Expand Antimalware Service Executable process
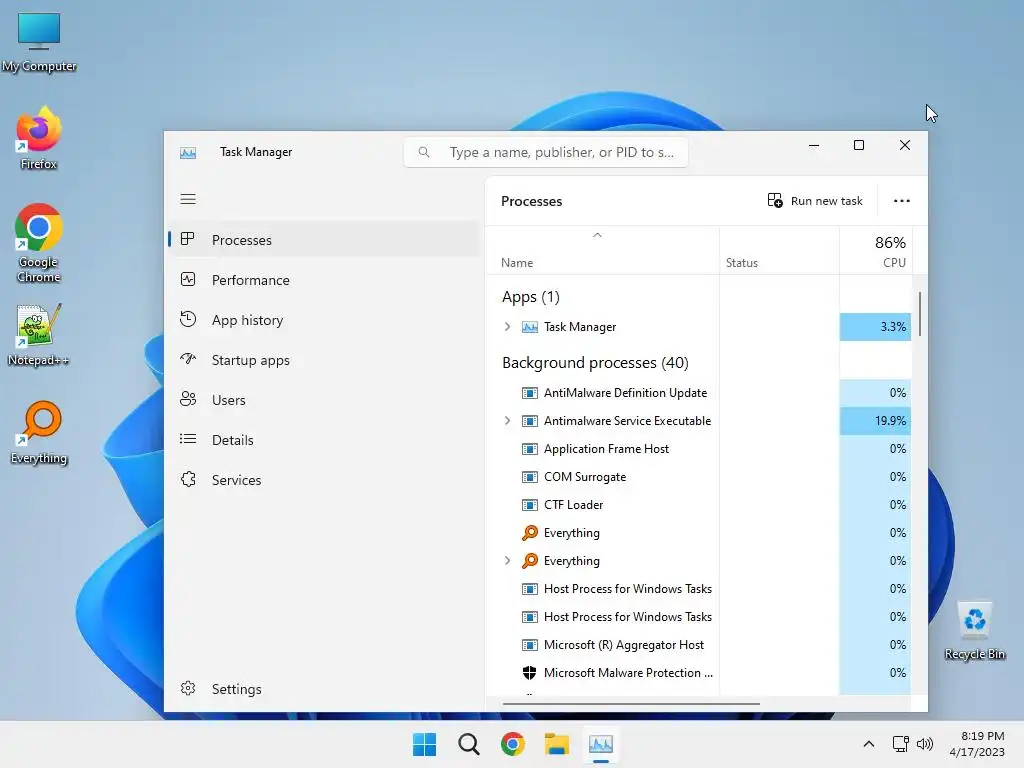Screen dimensions: 1024x768 pyautogui.click(x=507, y=421)
